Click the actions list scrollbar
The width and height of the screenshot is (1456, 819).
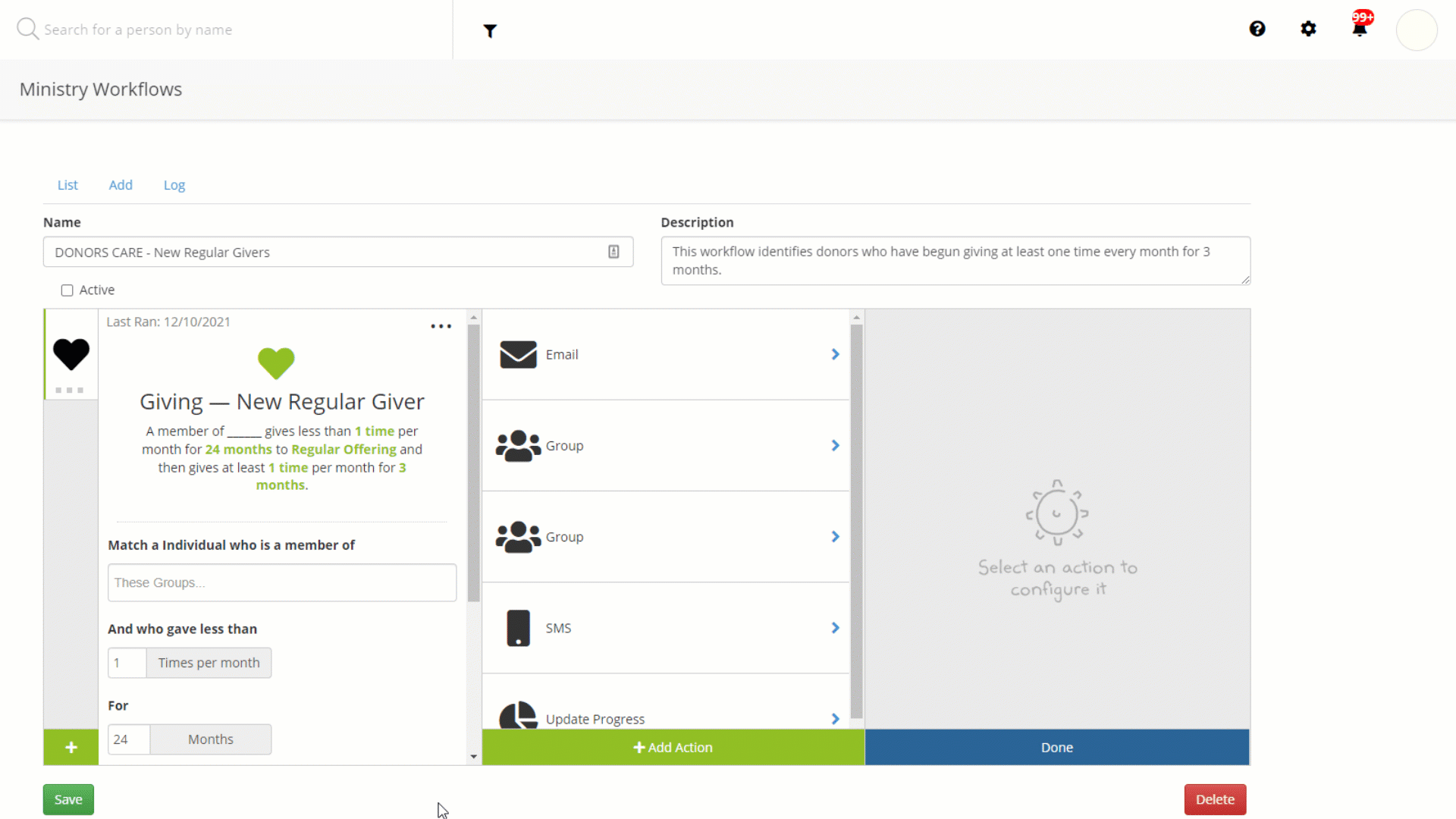coord(856,520)
